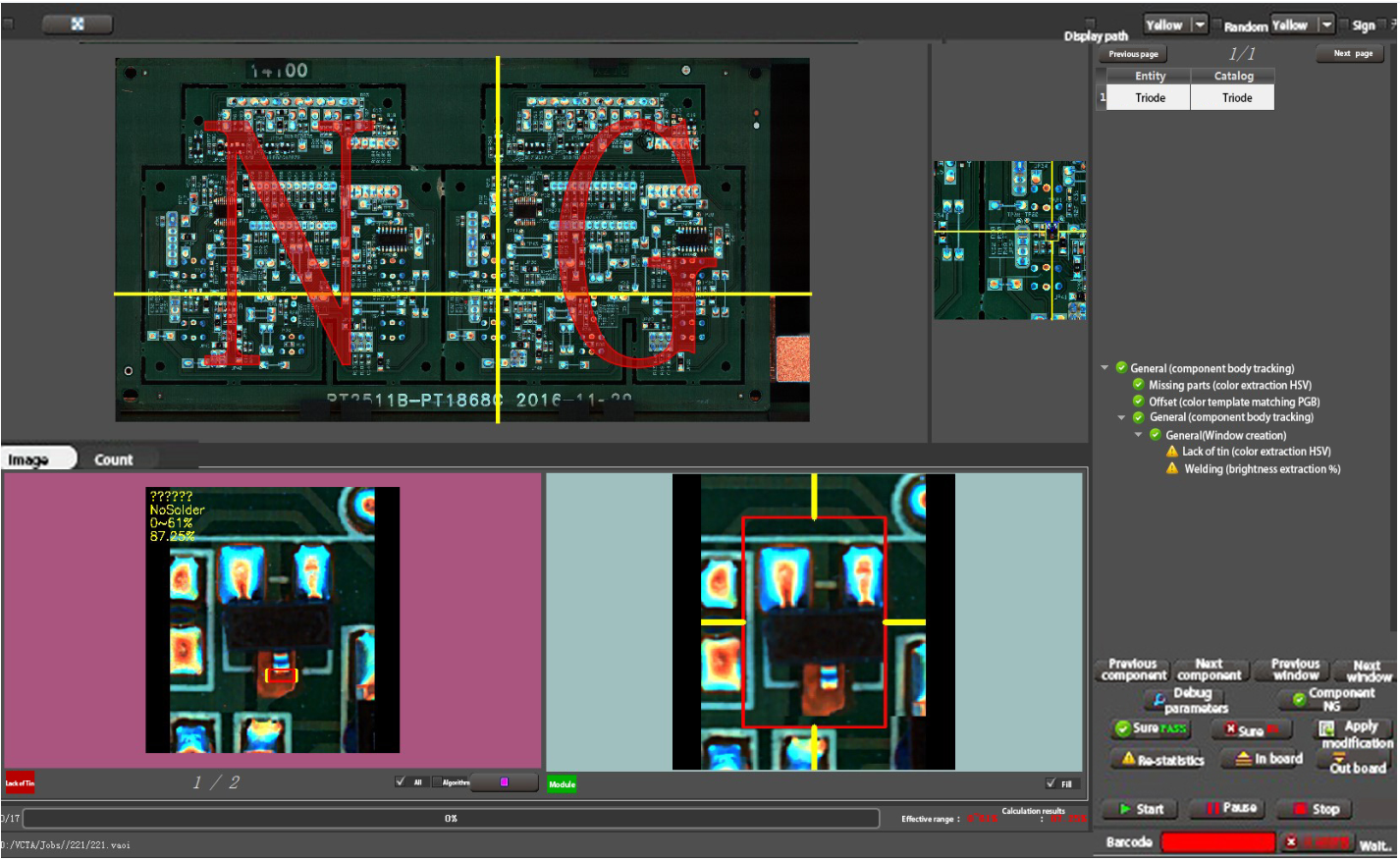Click the magenta color swatch button
The width and height of the screenshot is (1400, 860).
(505, 782)
